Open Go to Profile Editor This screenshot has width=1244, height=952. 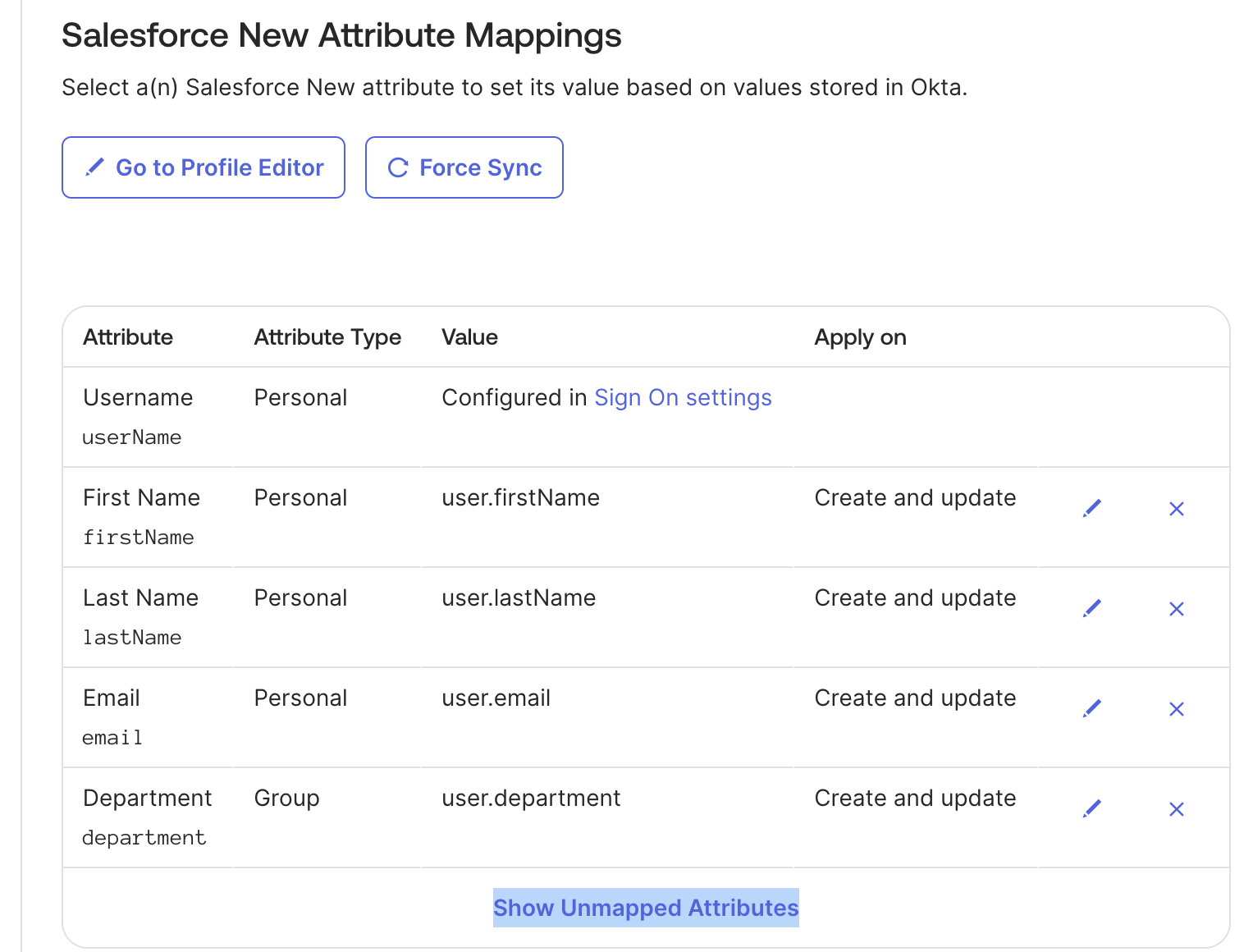(204, 167)
